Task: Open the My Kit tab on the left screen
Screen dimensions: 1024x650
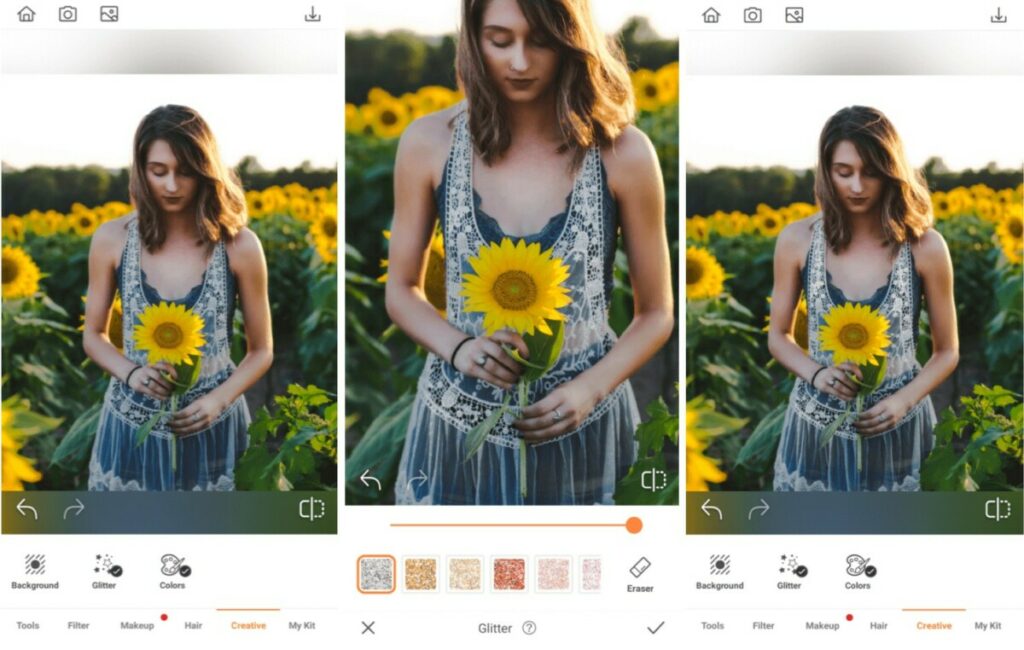Action: (x=302, y=625)
